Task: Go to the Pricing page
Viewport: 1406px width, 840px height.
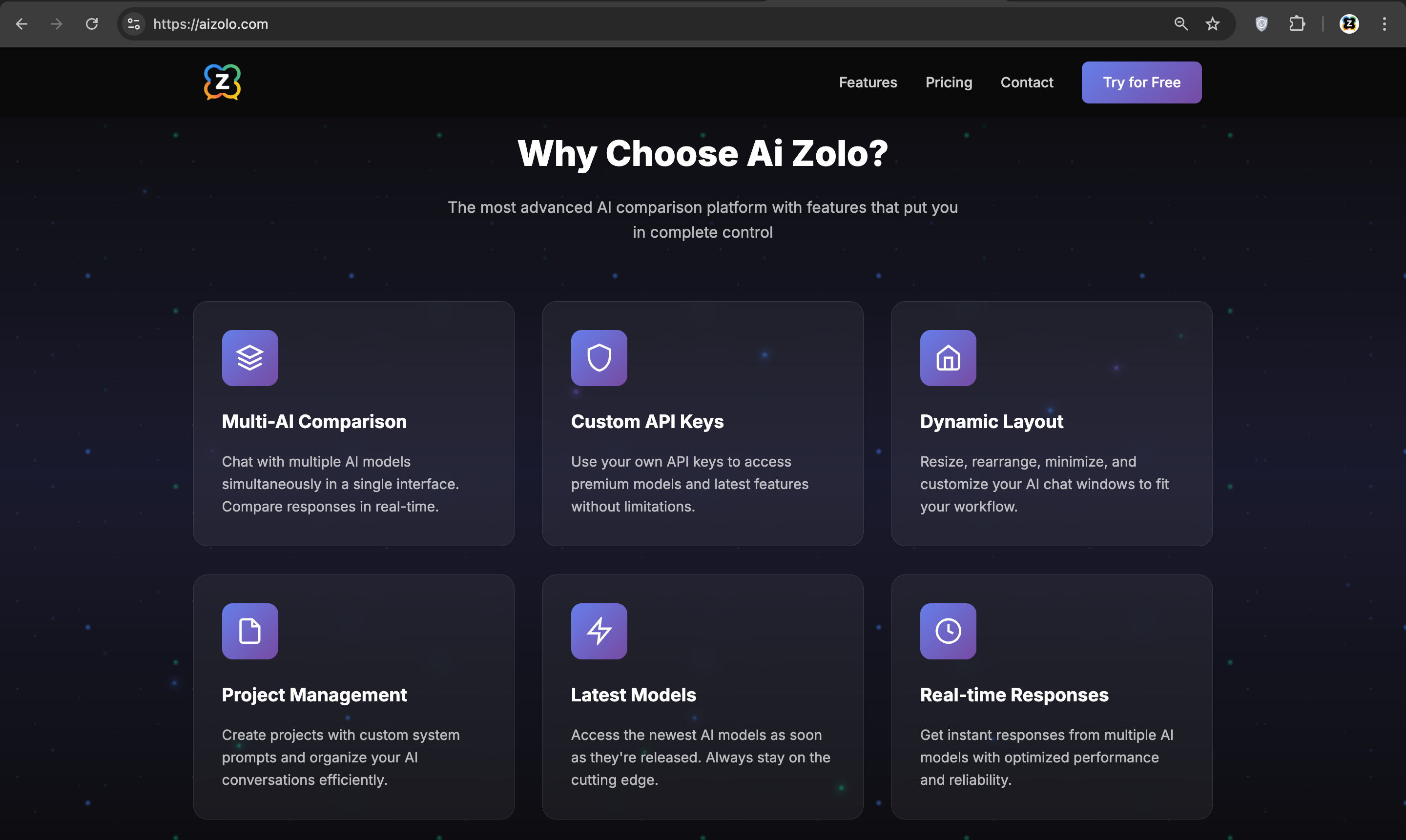Action: click(x=949, y=82)
